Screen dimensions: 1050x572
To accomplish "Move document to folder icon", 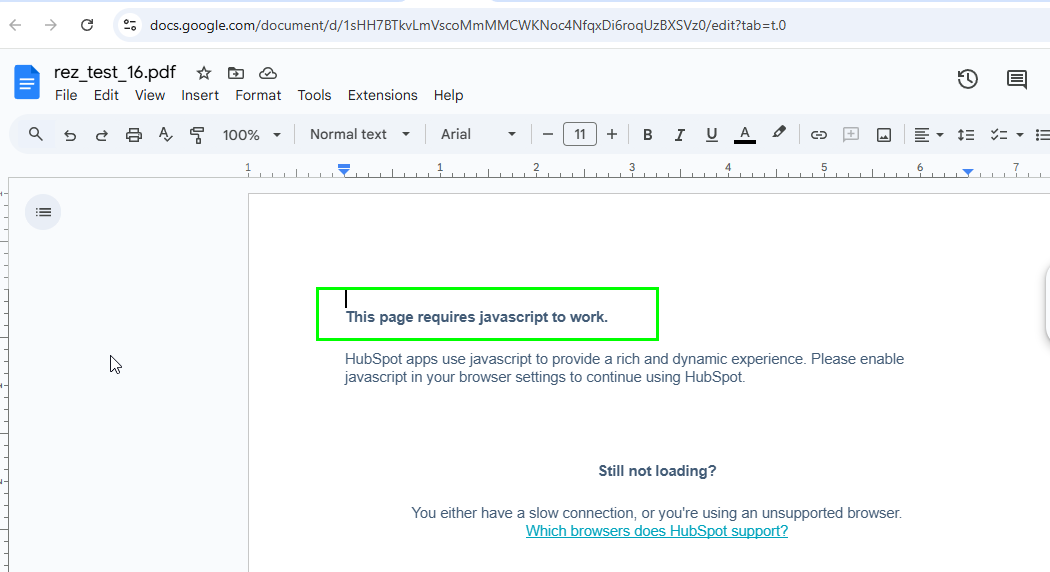I will 236,73.
